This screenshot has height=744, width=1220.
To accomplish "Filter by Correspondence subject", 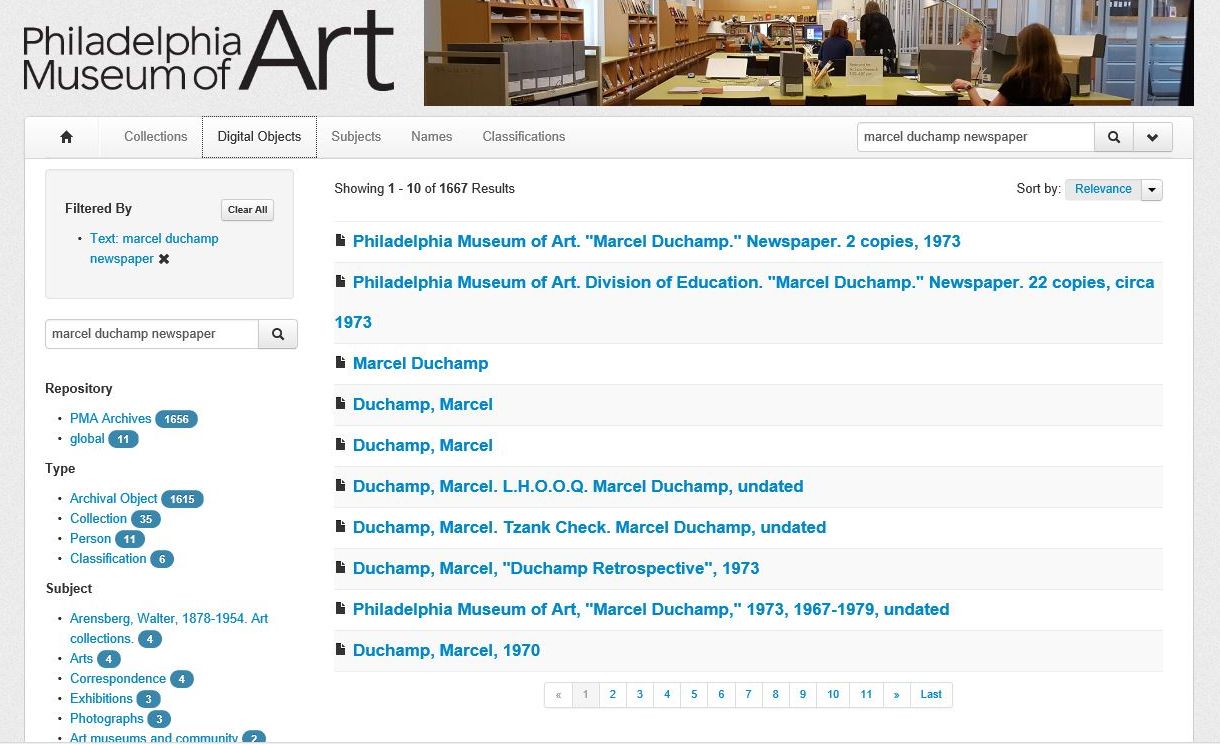I will tap(118, 679).
